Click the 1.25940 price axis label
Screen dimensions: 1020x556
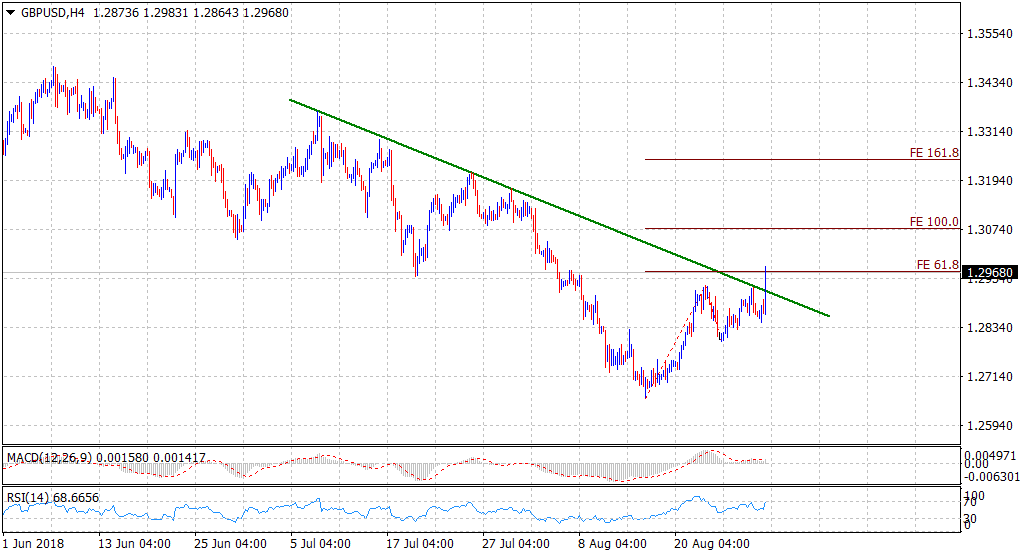pos(990,426)
